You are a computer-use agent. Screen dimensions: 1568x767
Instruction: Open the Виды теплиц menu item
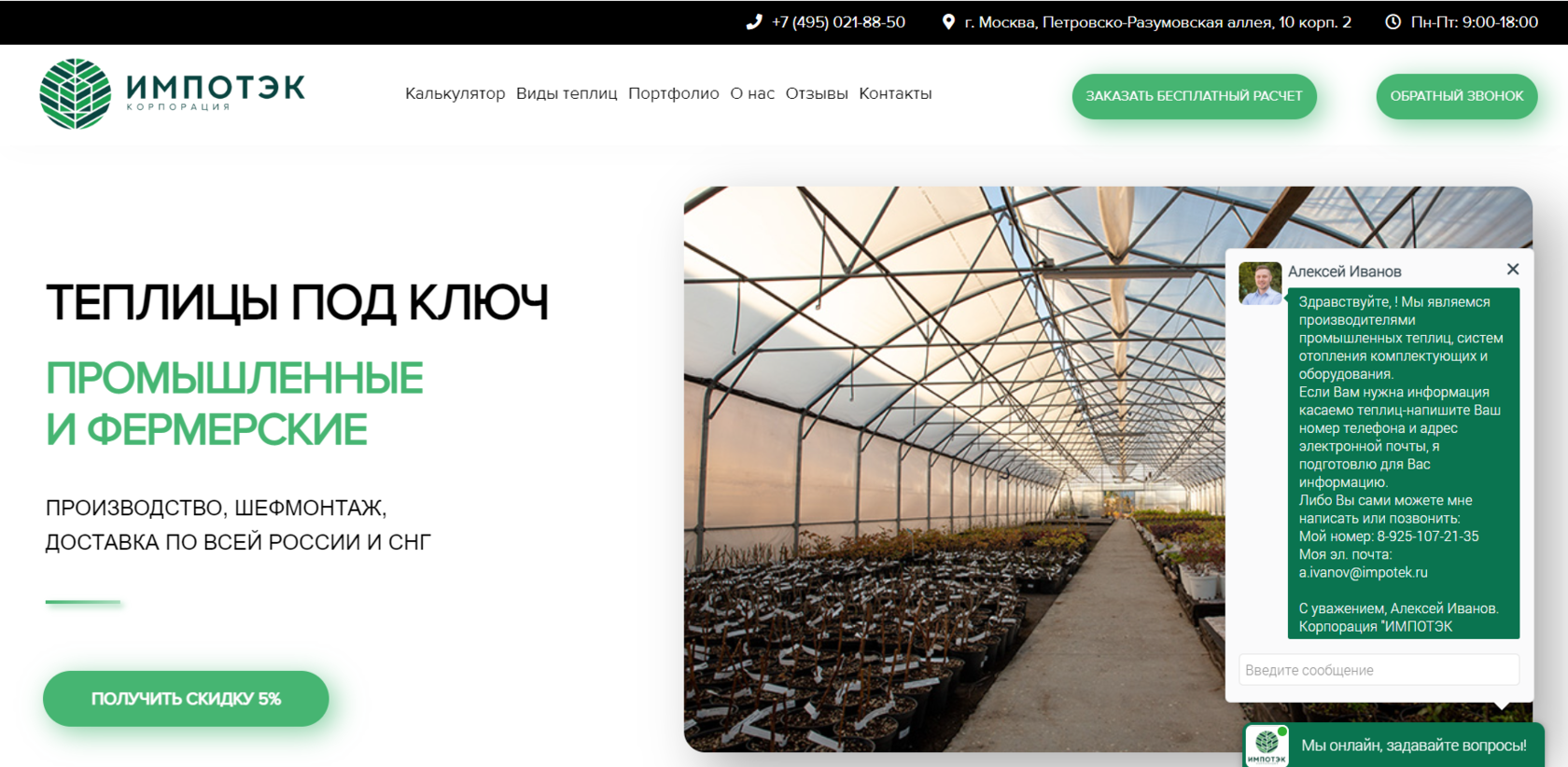point(567,93)
